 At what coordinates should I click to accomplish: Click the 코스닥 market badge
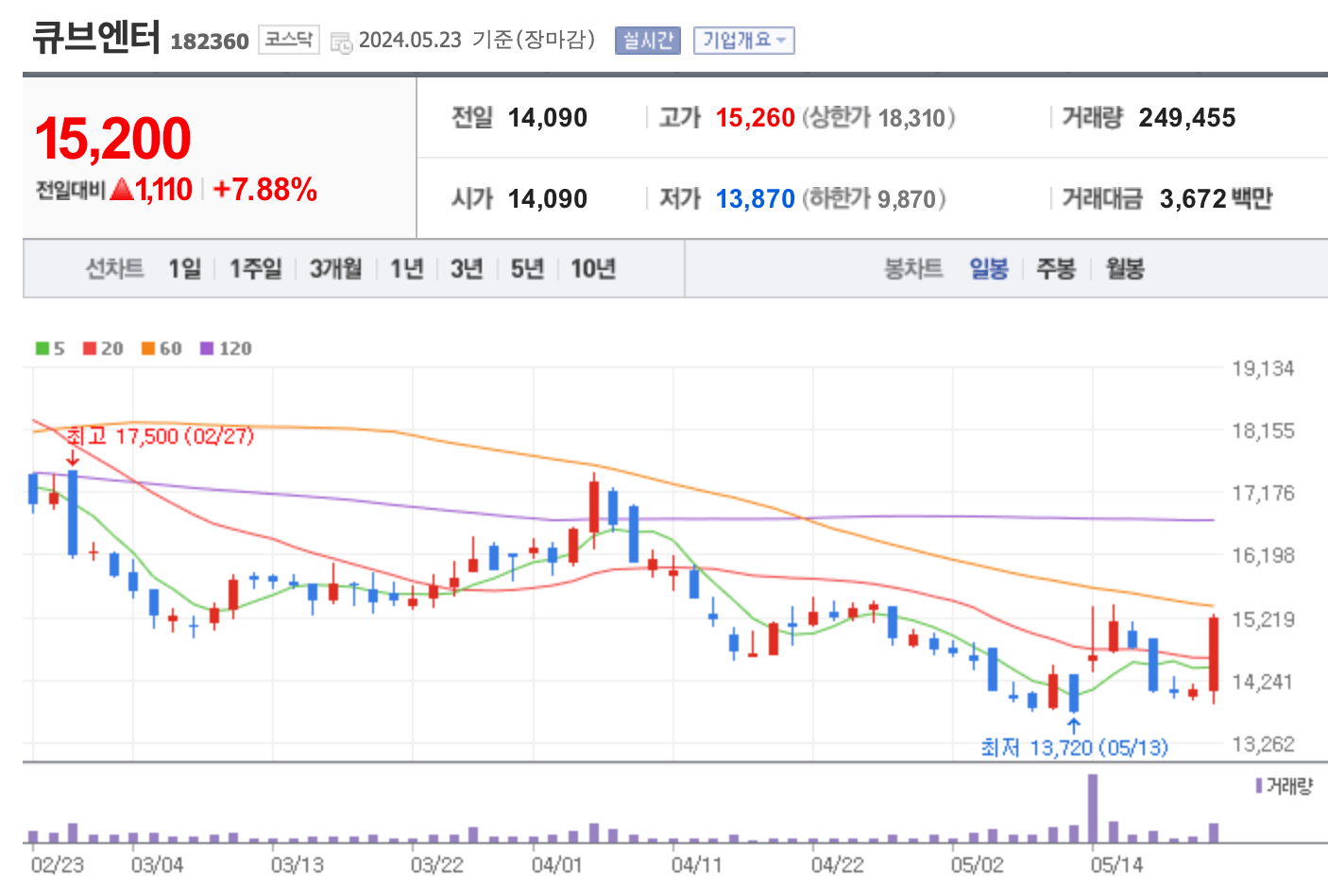[x=289, y=40]
